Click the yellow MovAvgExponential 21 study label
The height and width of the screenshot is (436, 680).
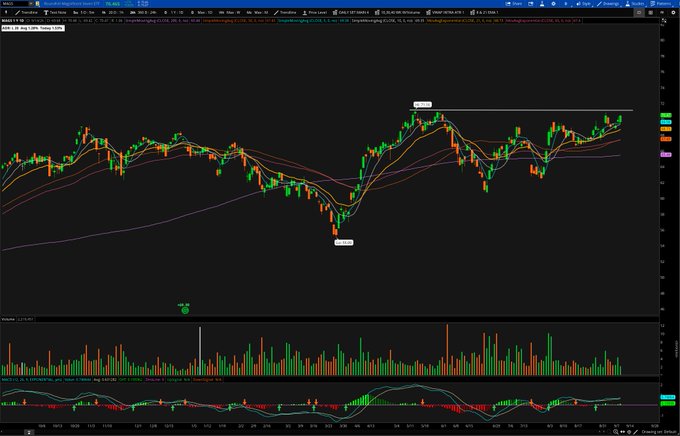pyautogui.click(x=465, y=20)
